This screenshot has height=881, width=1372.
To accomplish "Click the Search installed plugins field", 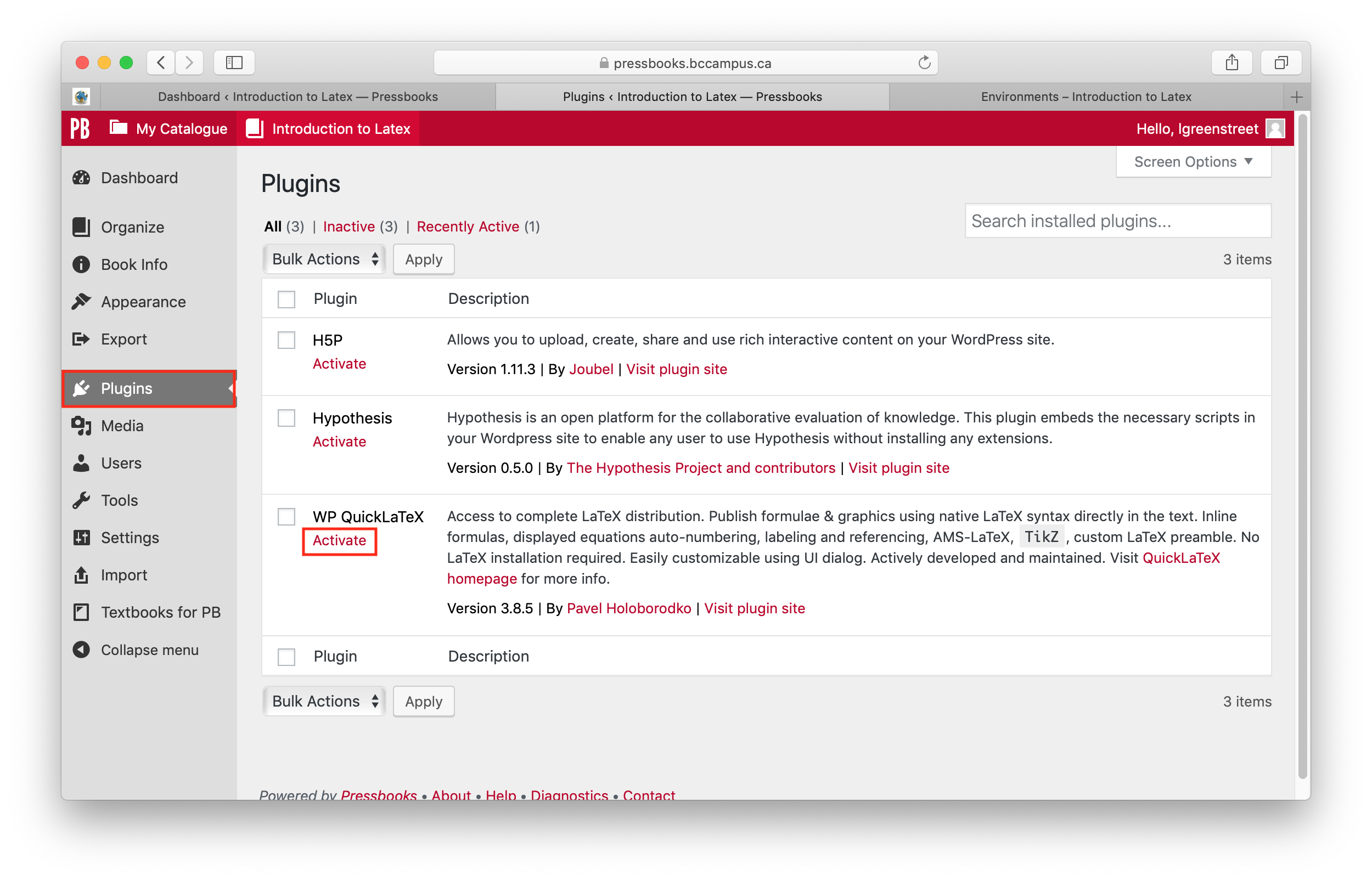I will click(1118, 221).
